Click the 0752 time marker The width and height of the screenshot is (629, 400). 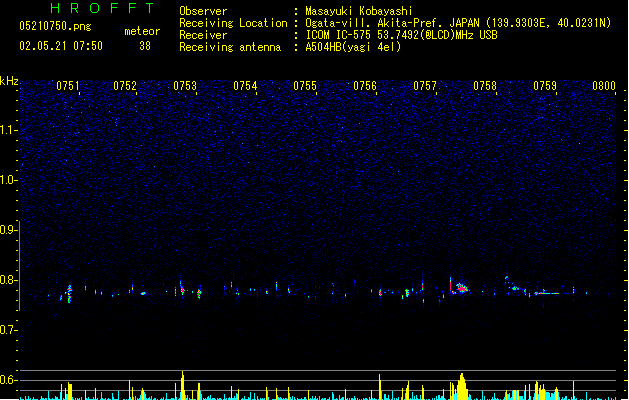tap(125, 86)
